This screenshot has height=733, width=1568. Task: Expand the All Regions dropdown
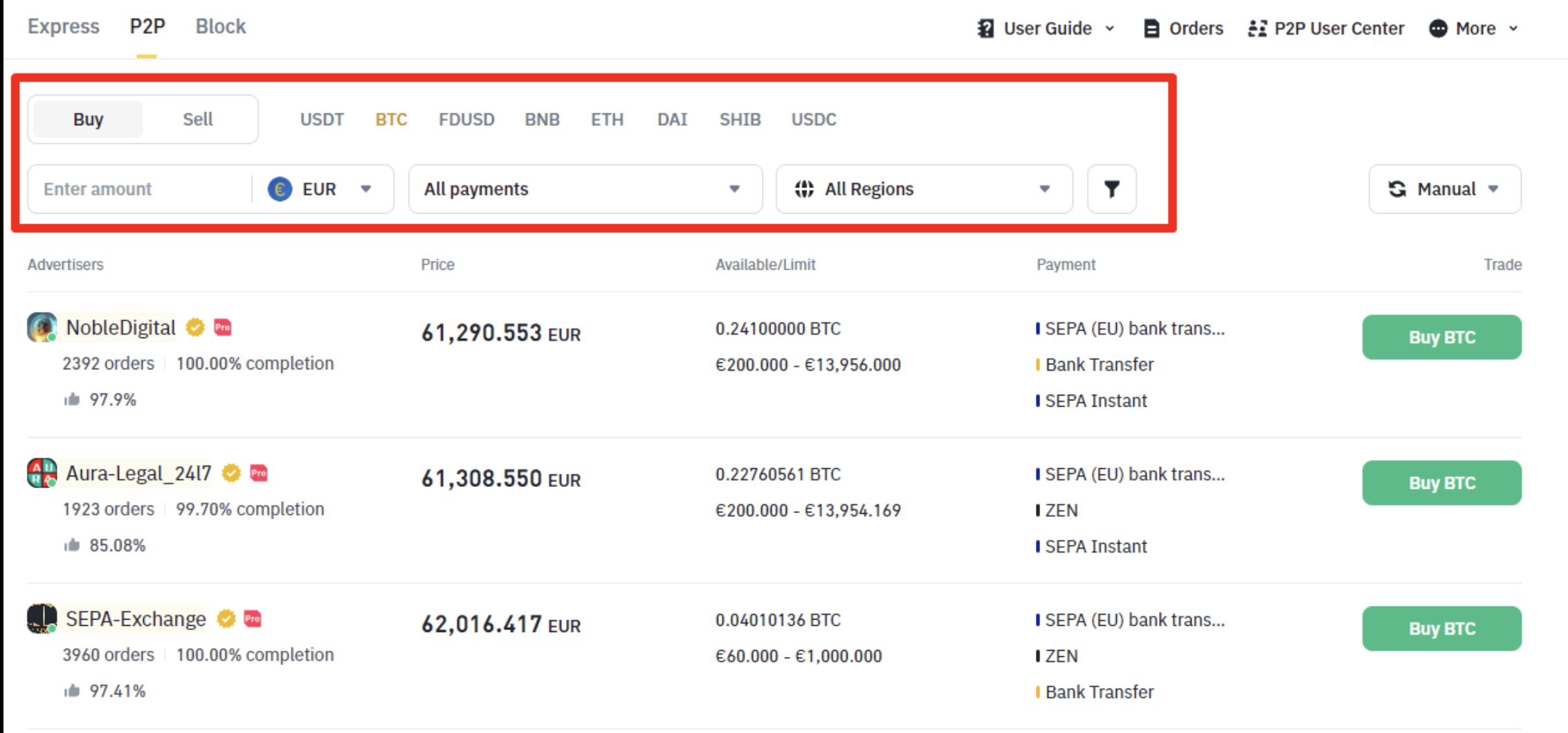(x=924, y=189)
